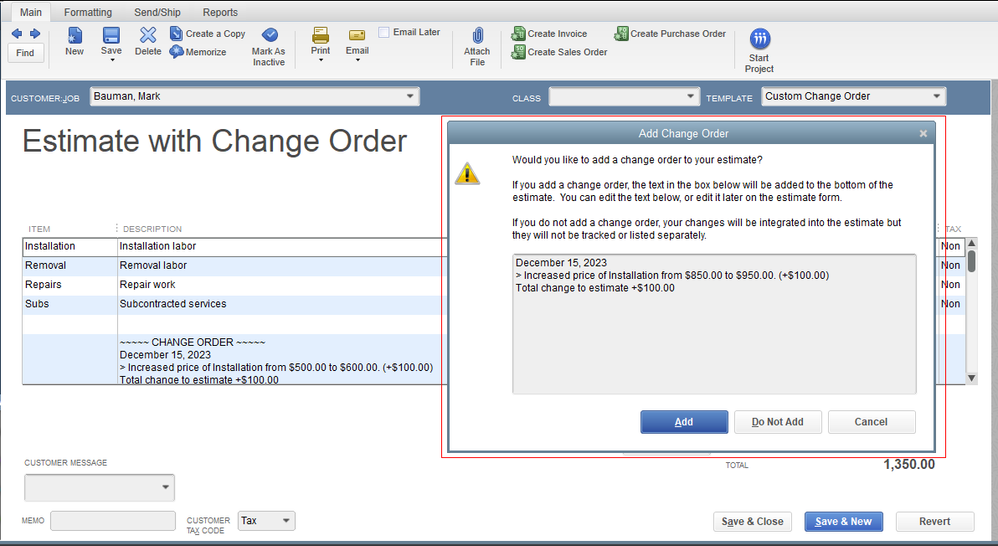Click Cancel in the dialog

click(x=871, y=422)
